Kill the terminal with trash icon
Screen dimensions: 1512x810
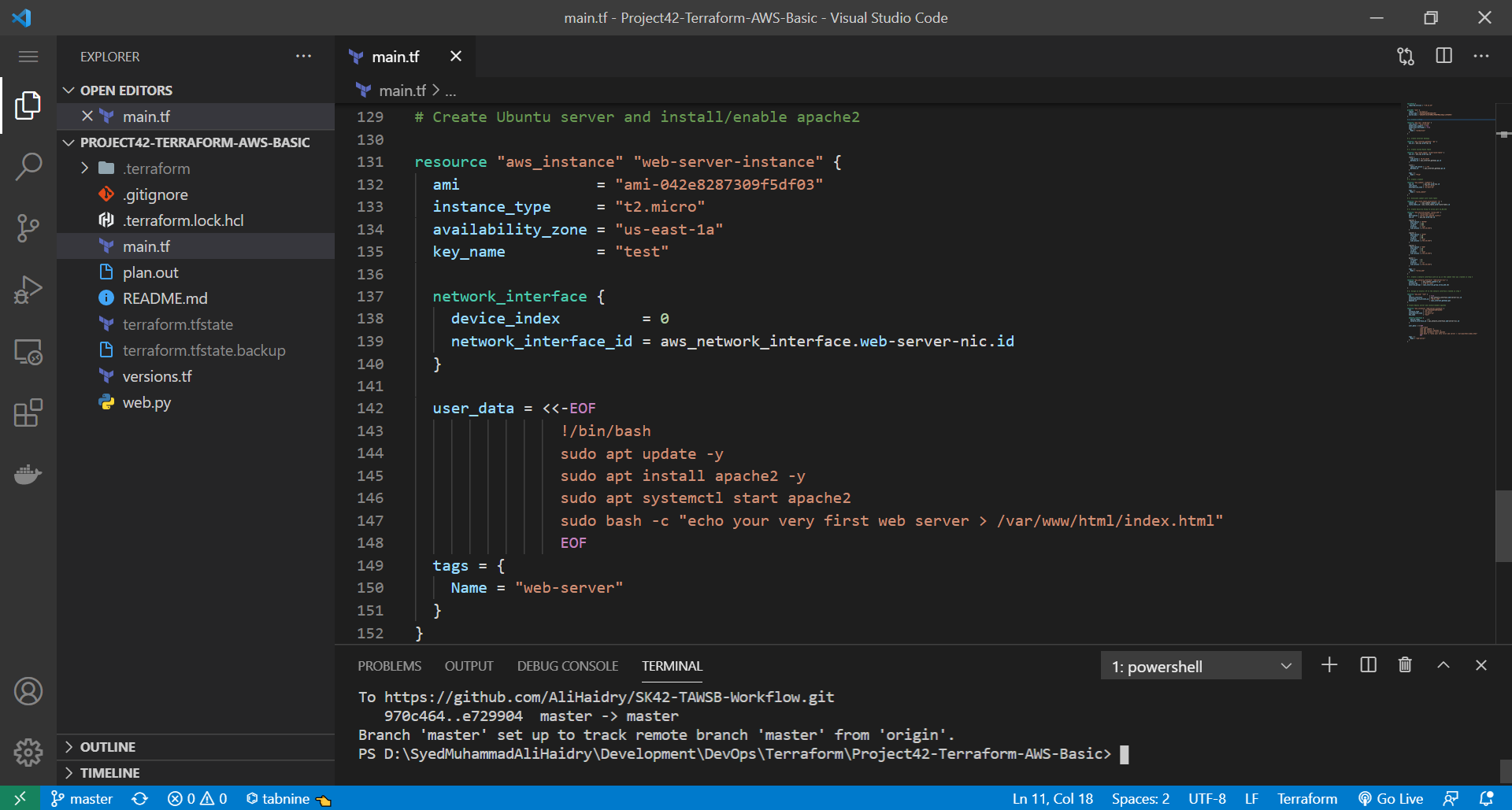point(1405,665)
